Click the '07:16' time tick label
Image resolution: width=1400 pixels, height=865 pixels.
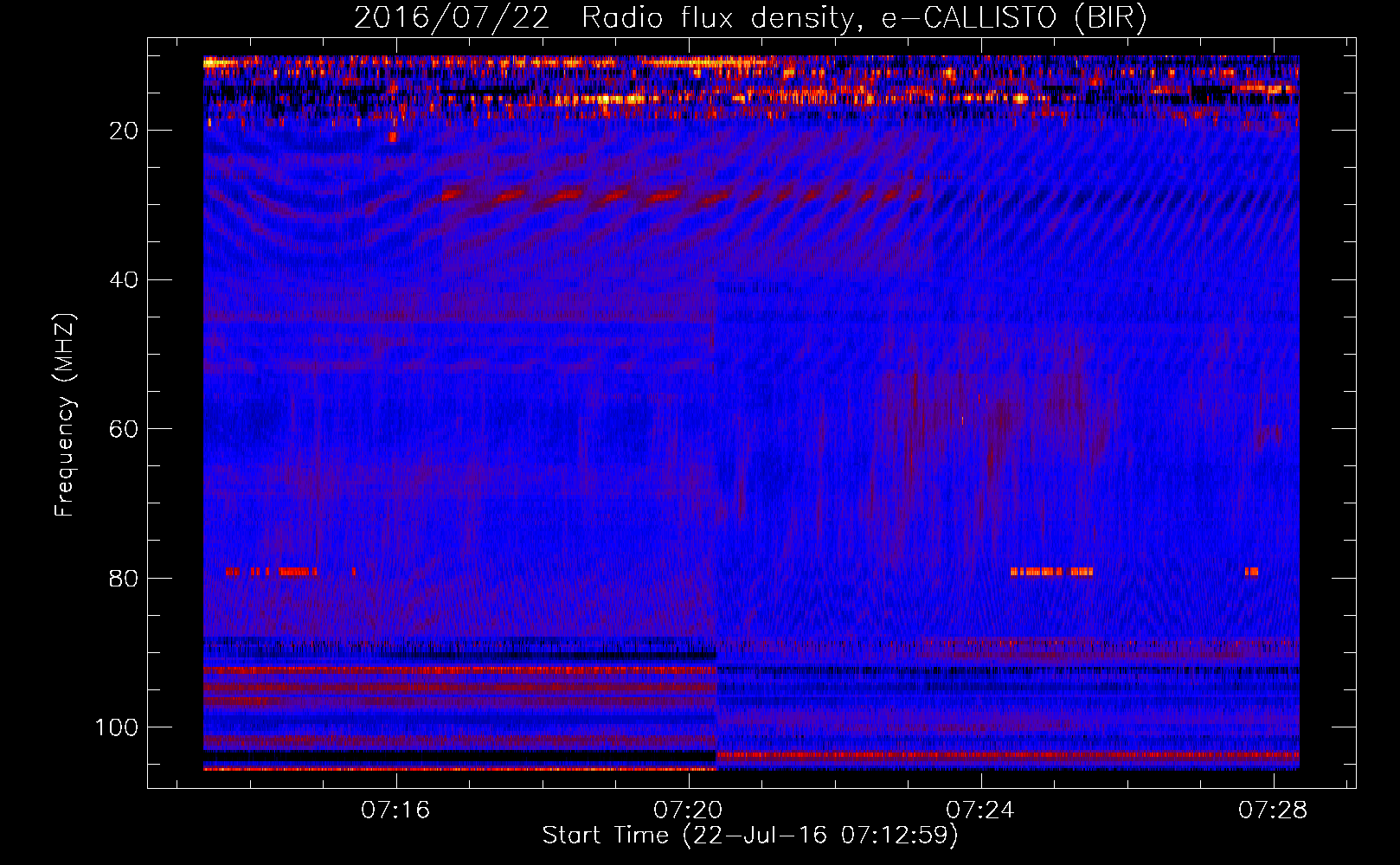(395, 811)
